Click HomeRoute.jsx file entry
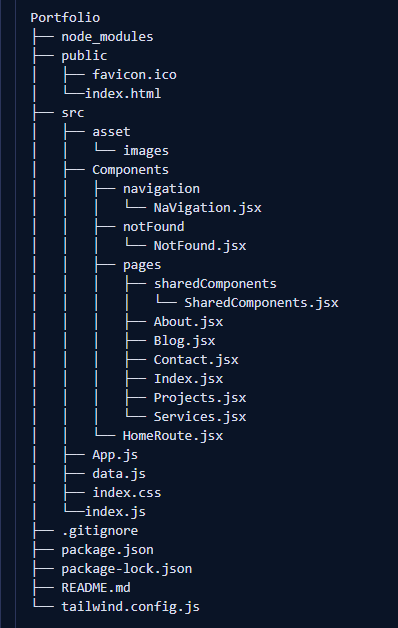Image resolution: width=398 pixels, height=628 pixels. point(173,435)
